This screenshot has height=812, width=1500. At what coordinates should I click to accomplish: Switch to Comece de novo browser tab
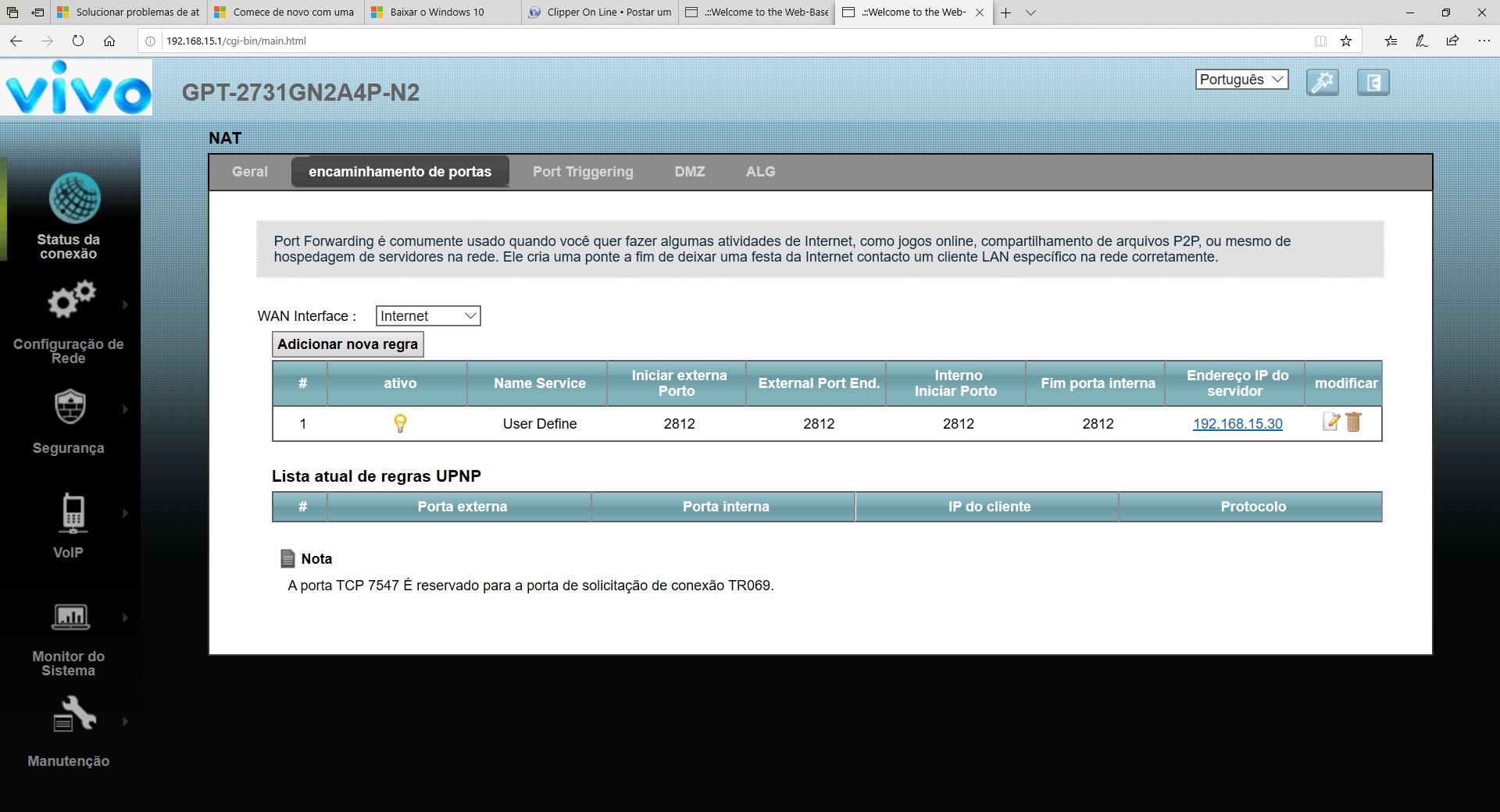pyautogui.click(x=285, y=12)
